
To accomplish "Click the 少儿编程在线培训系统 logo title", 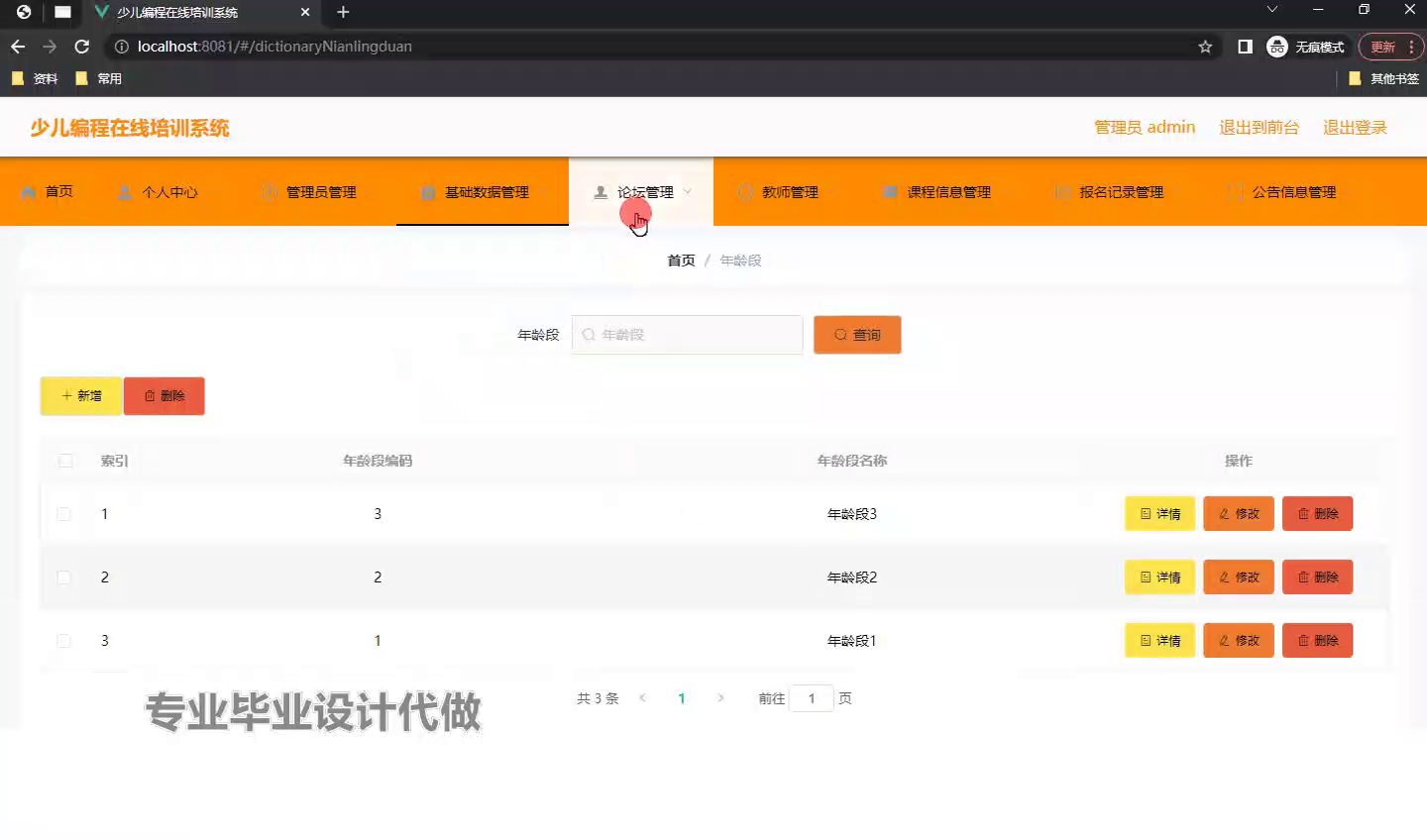I will pyautogui.click(x=130, y=128).
